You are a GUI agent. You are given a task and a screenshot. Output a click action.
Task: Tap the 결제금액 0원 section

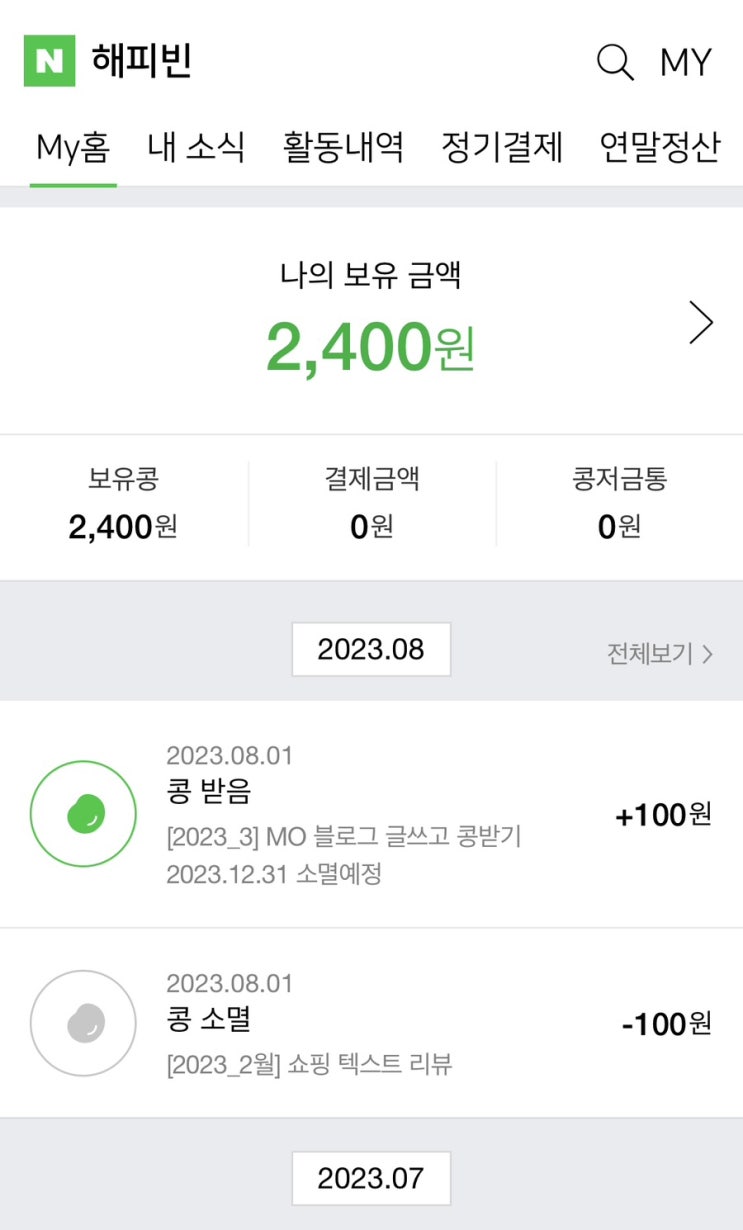(371, 506)
